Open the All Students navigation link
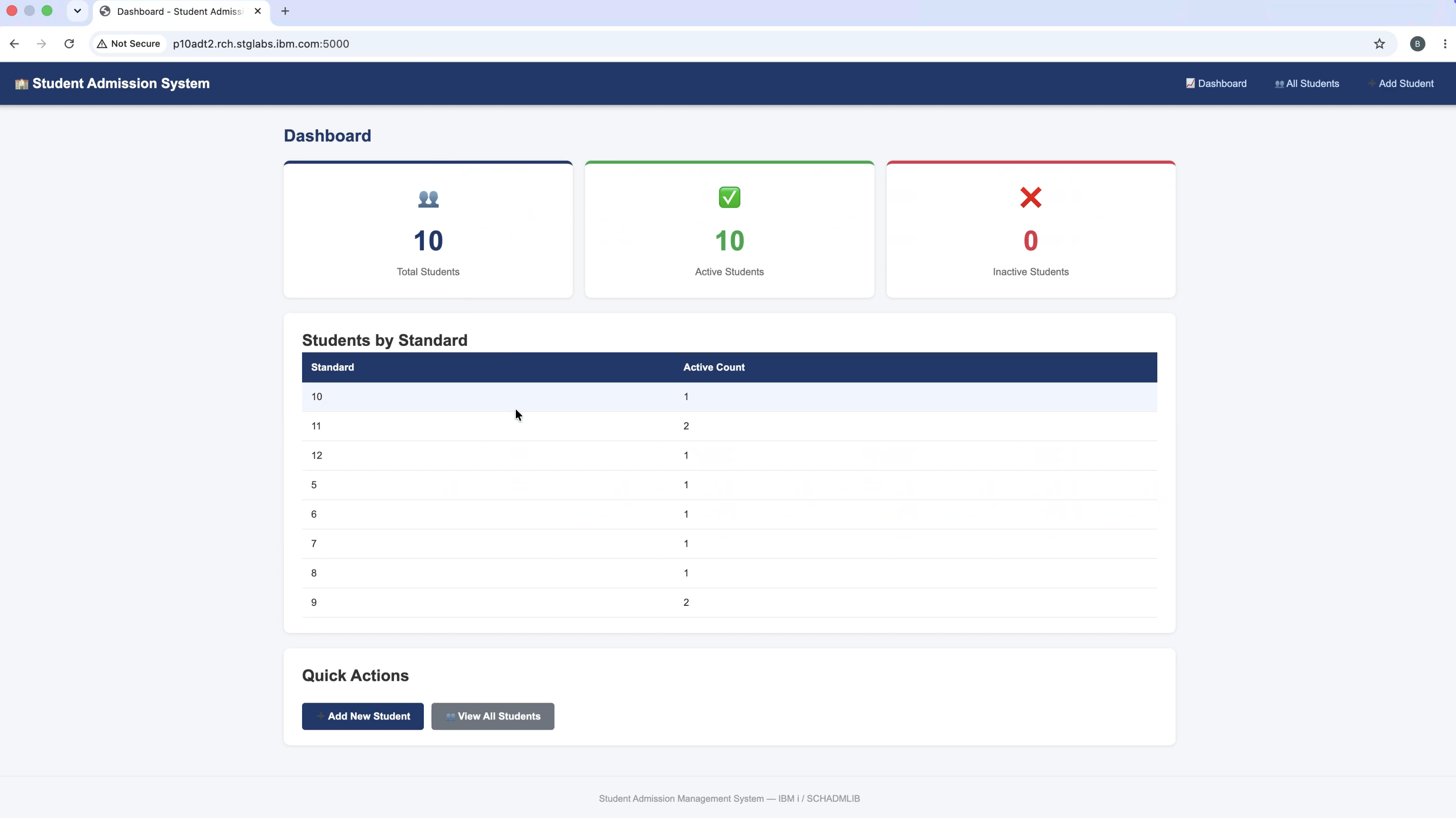The width and height of the screenshot is (1456, 818). tap(1308, 84)
